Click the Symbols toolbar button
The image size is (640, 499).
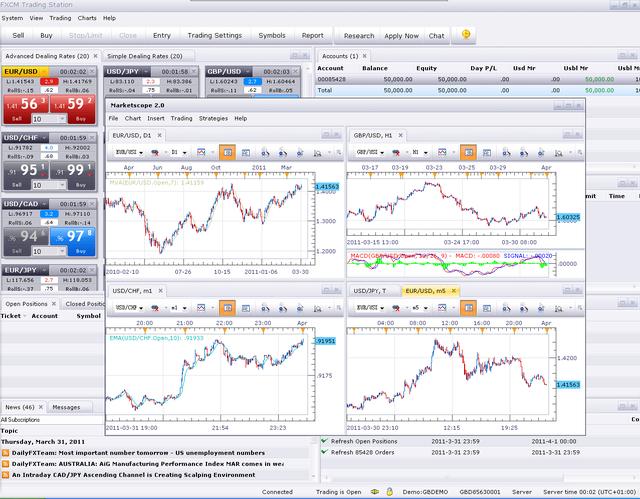coord(272,35)
